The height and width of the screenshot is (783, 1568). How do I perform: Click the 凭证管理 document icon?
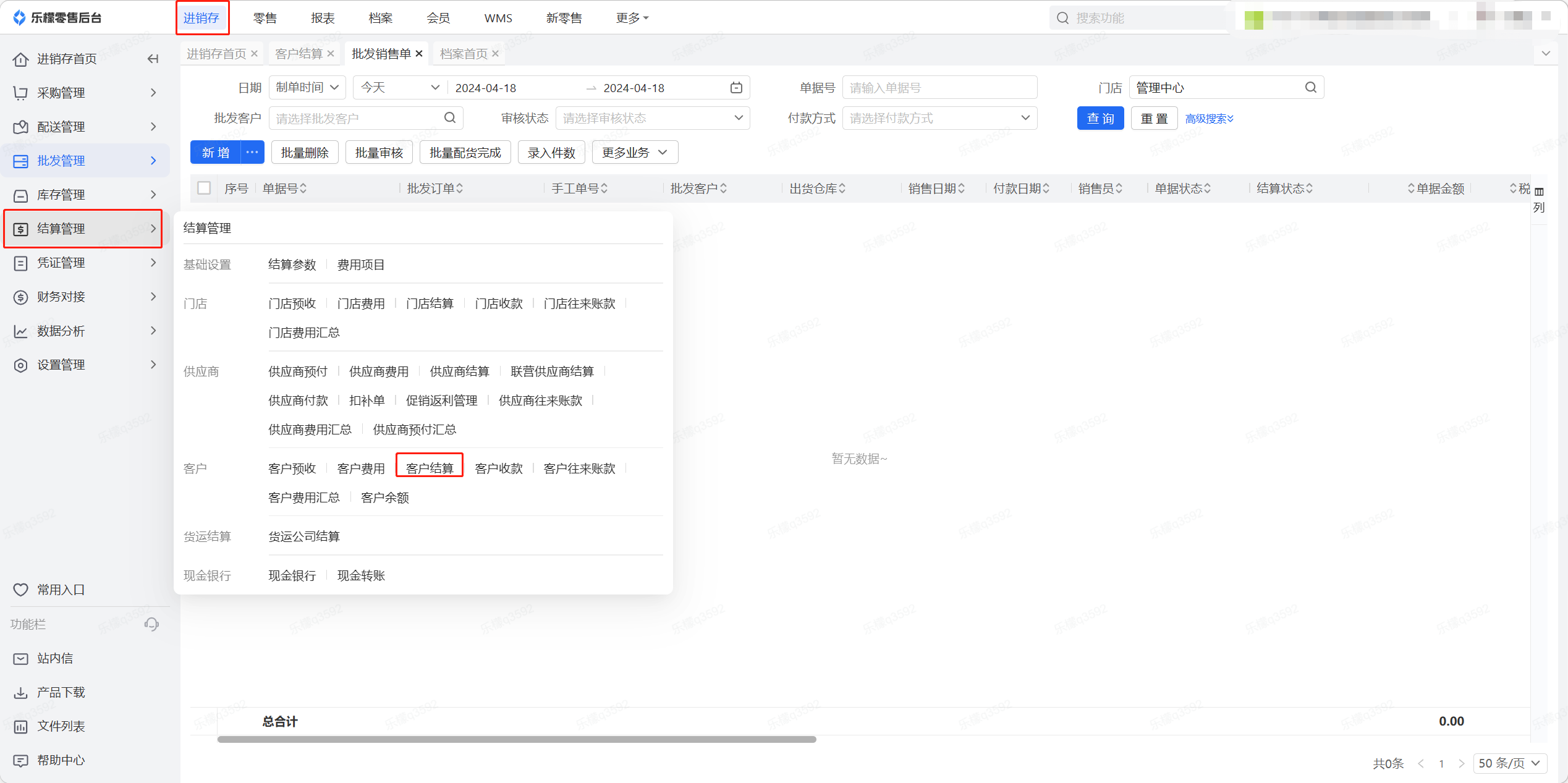(x=20, y=263)
